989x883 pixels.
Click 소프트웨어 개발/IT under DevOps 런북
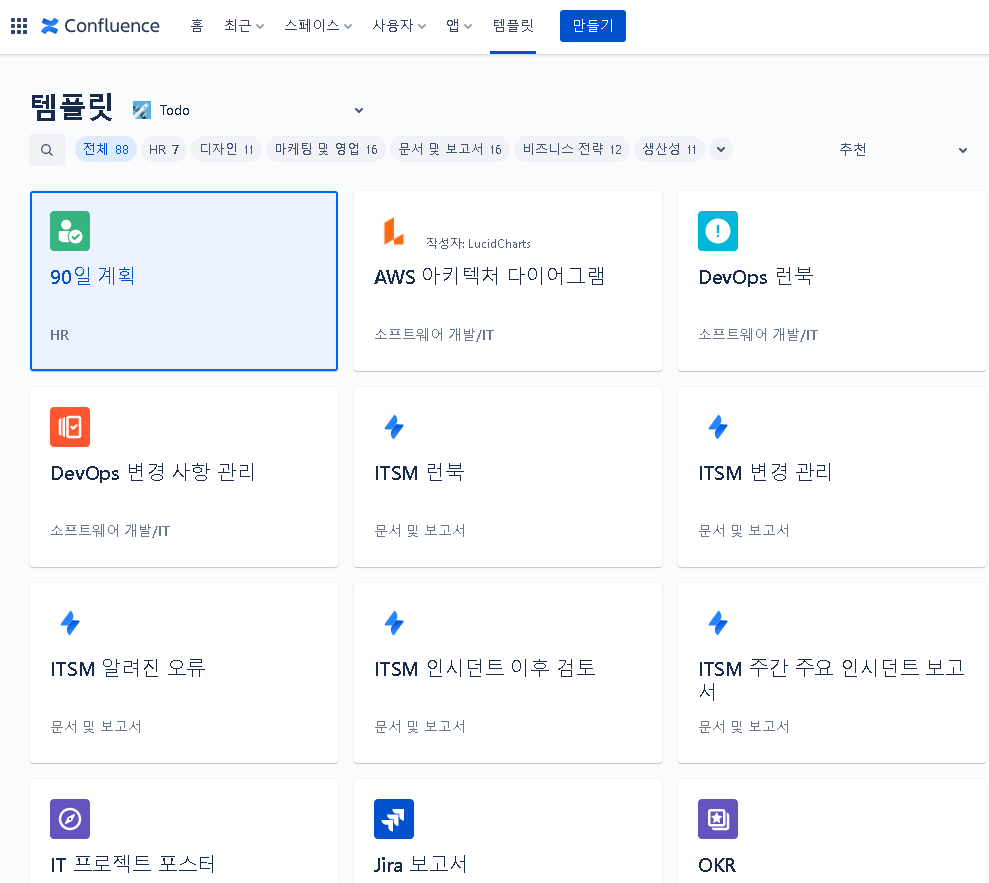tap(758, 335)
